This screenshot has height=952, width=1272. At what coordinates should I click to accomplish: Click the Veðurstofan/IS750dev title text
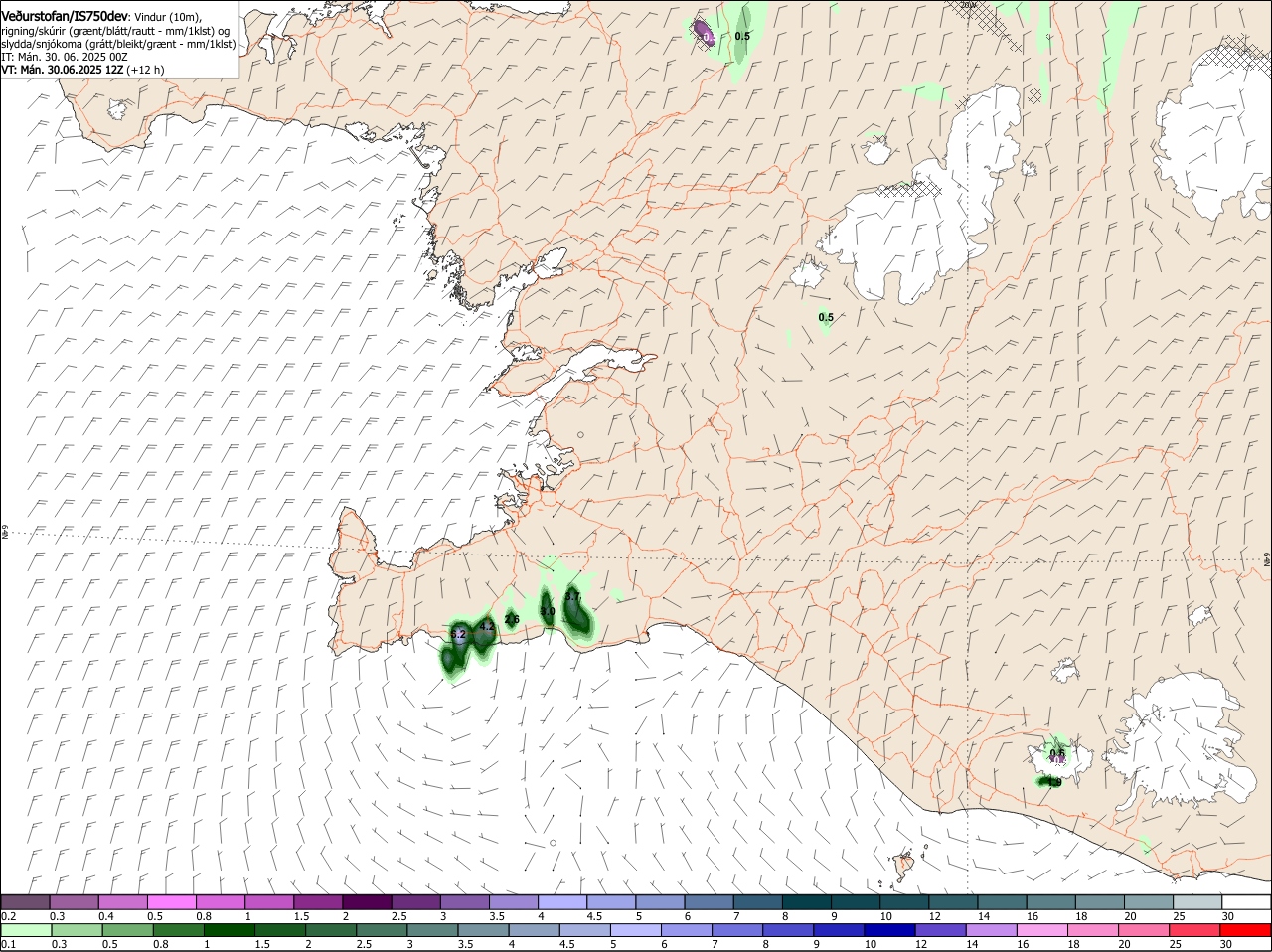pyautogui.click(x=65, y=16)
